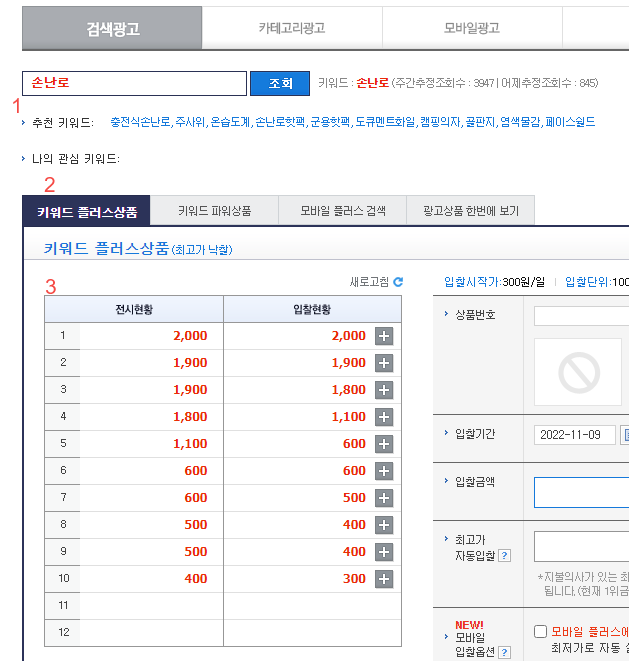
Task: Click plus icon for 1,900 bid row
Action: pos(384,363)
